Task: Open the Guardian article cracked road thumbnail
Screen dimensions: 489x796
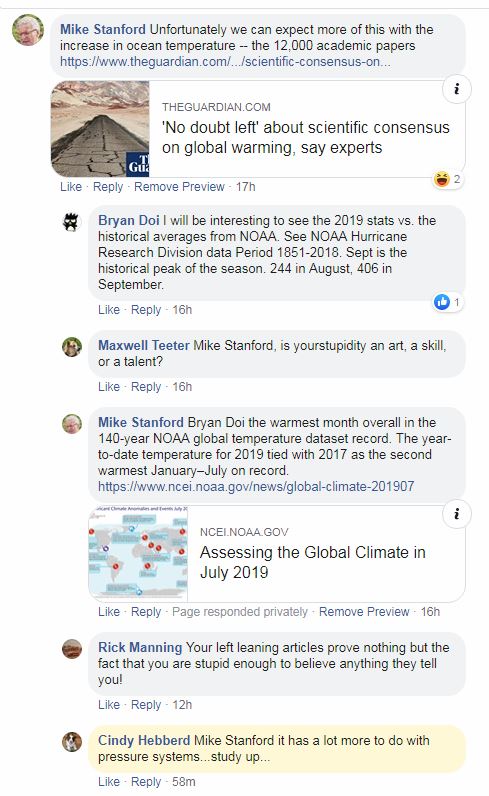Action: (100, 129)
